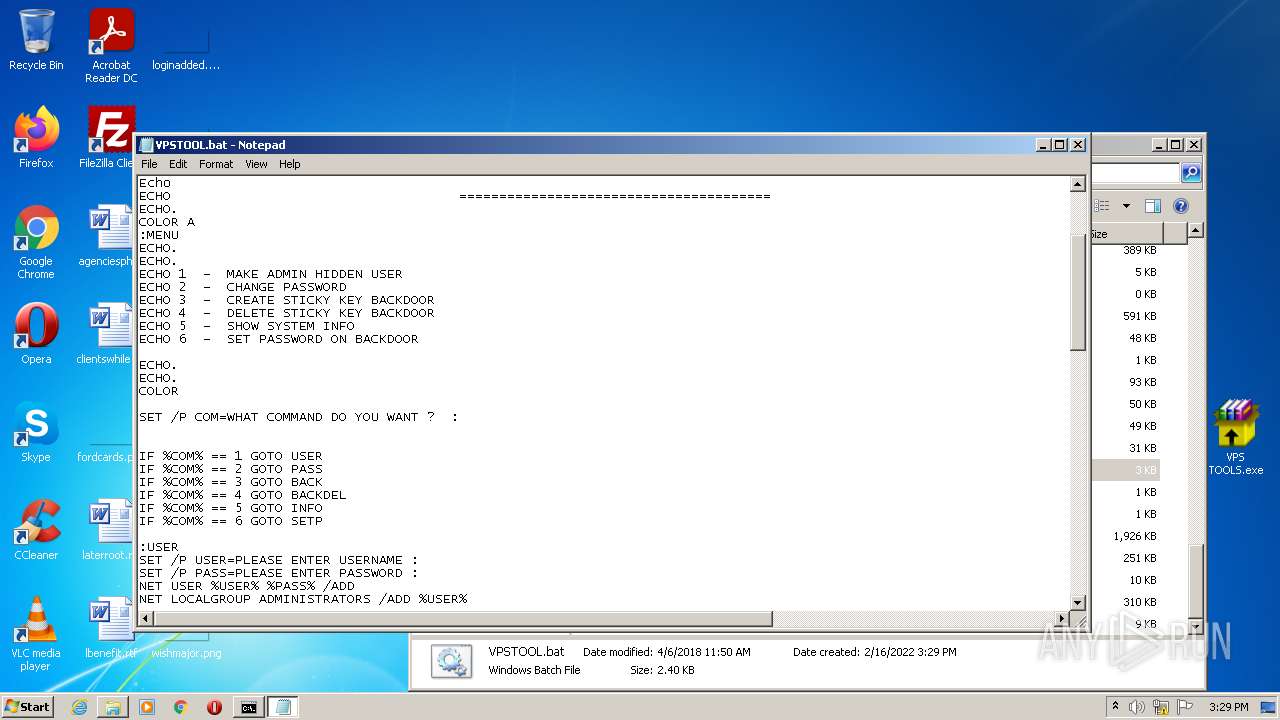Place cursor on the ':MENU' label line
The width and height of the screenshot is (1280, 720).
point(159,235)
